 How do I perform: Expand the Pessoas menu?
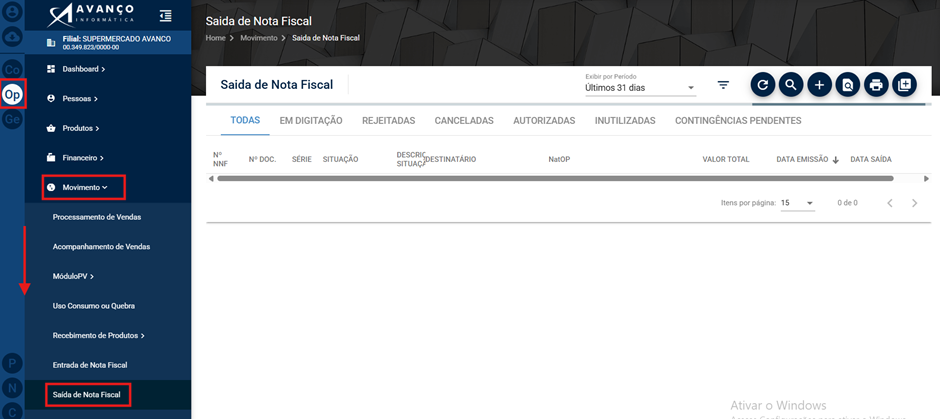72,98
